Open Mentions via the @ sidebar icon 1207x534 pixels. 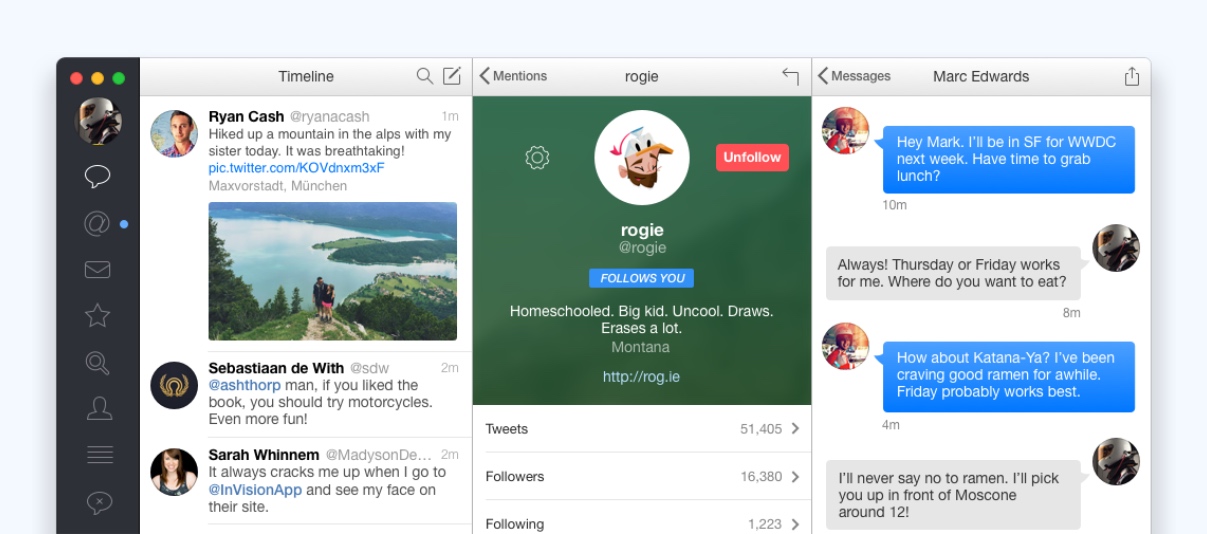[97, 224]
